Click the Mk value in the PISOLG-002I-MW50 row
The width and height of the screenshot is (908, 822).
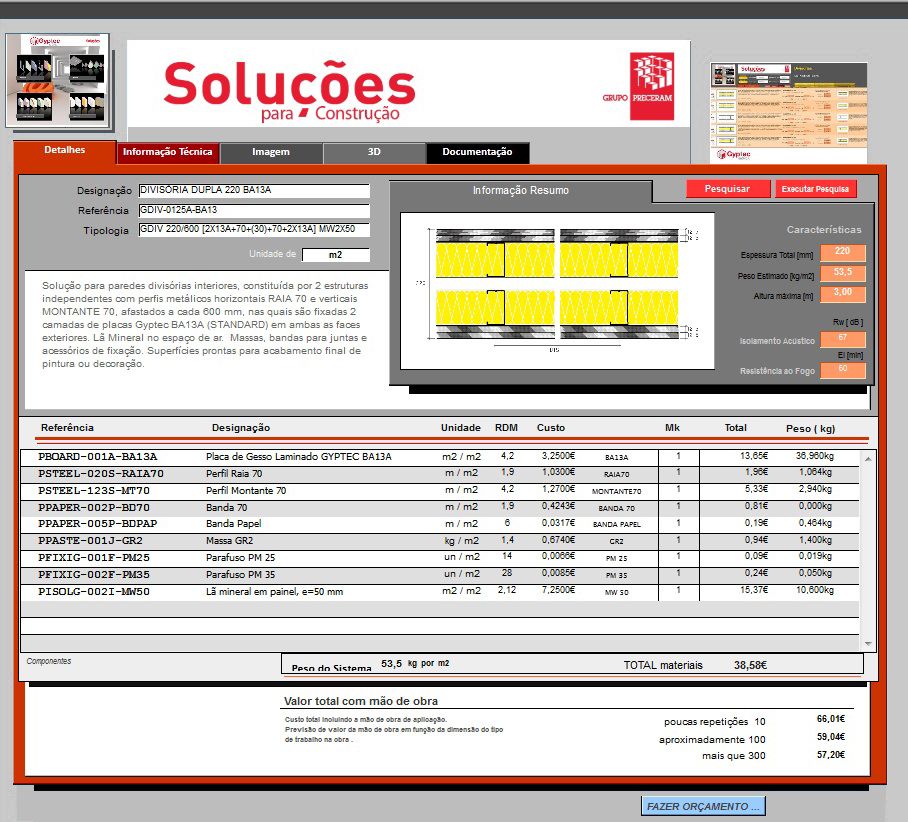pos(679,590)
